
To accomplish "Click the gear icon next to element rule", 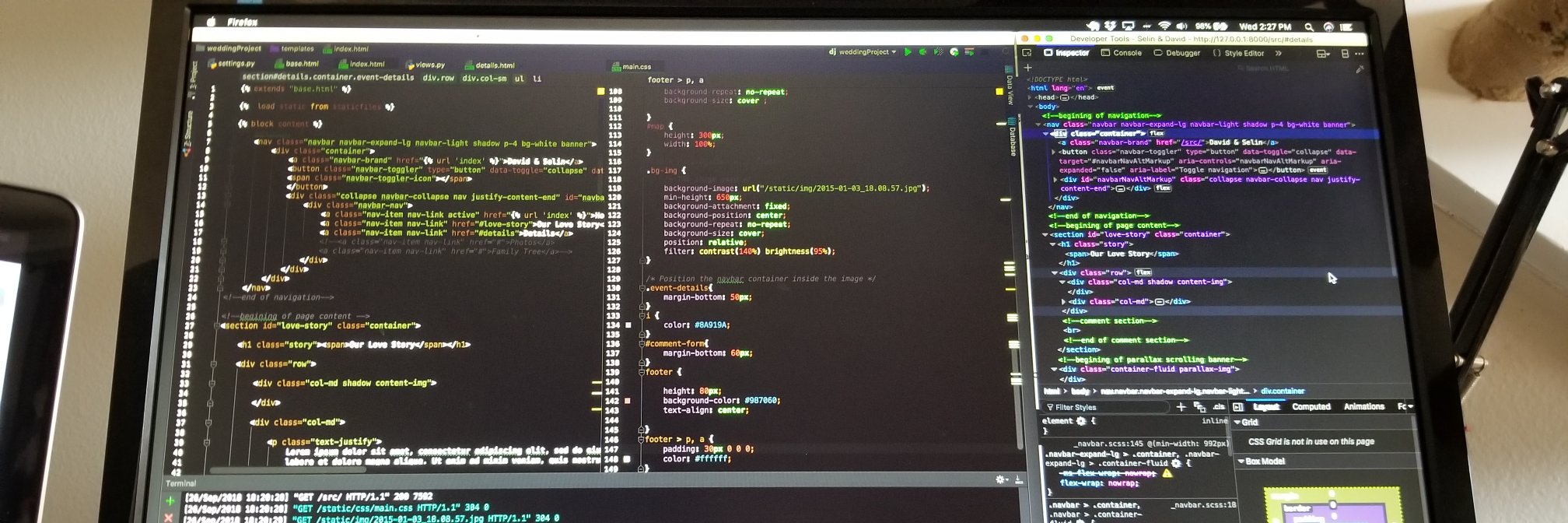I will [x=1080, y=421].
